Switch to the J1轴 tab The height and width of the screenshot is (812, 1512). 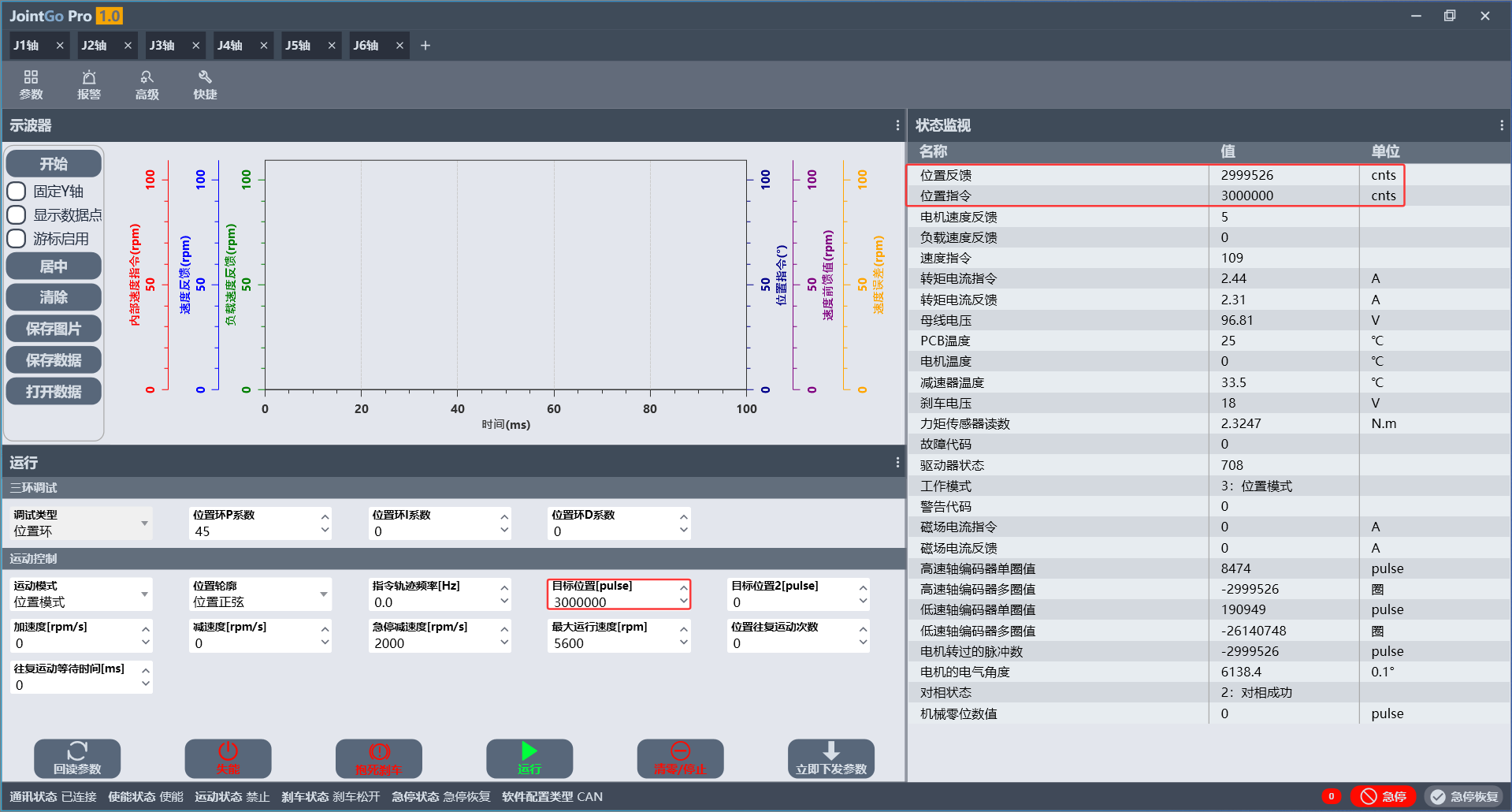point(28,46)
